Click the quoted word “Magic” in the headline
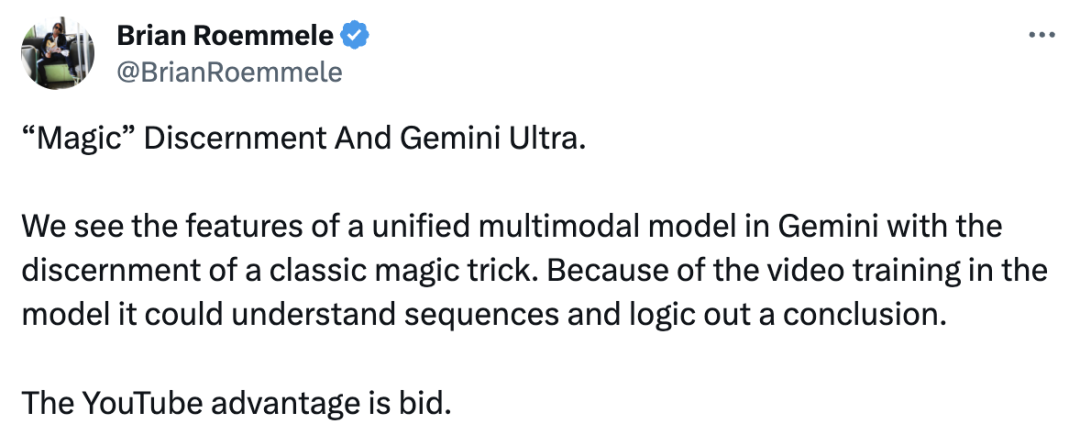This screenshot has height=424, width=1080. pyautogui.click(x=79, y=139)
